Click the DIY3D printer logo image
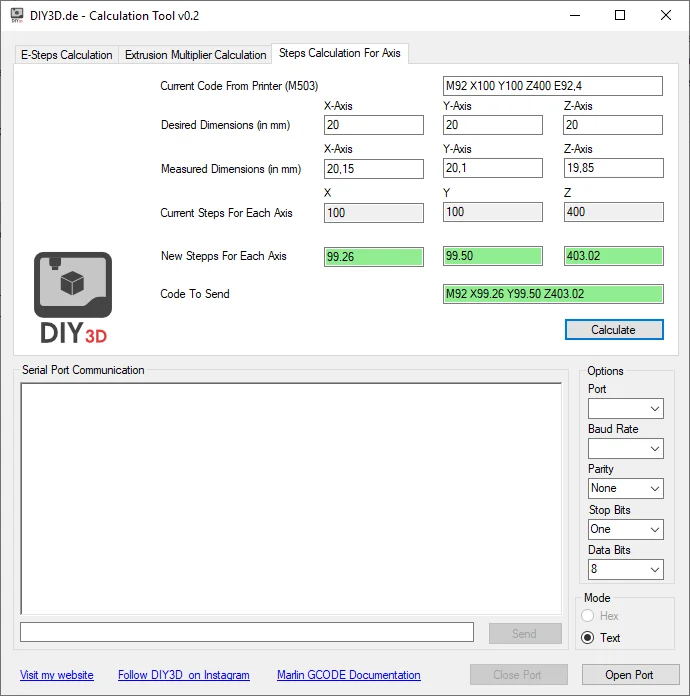690x696 pixels. [73, 297]
